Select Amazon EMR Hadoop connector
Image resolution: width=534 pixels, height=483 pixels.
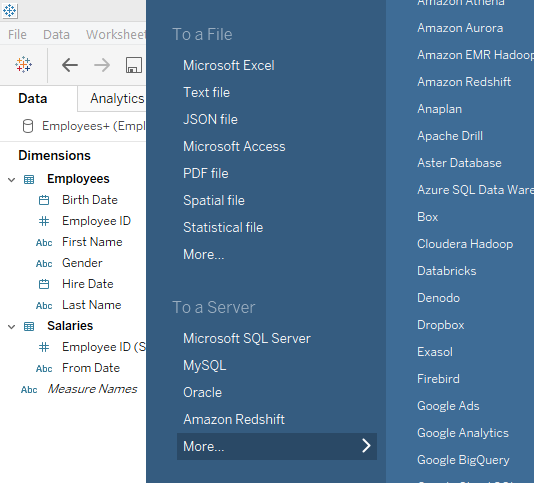[475, 55]
